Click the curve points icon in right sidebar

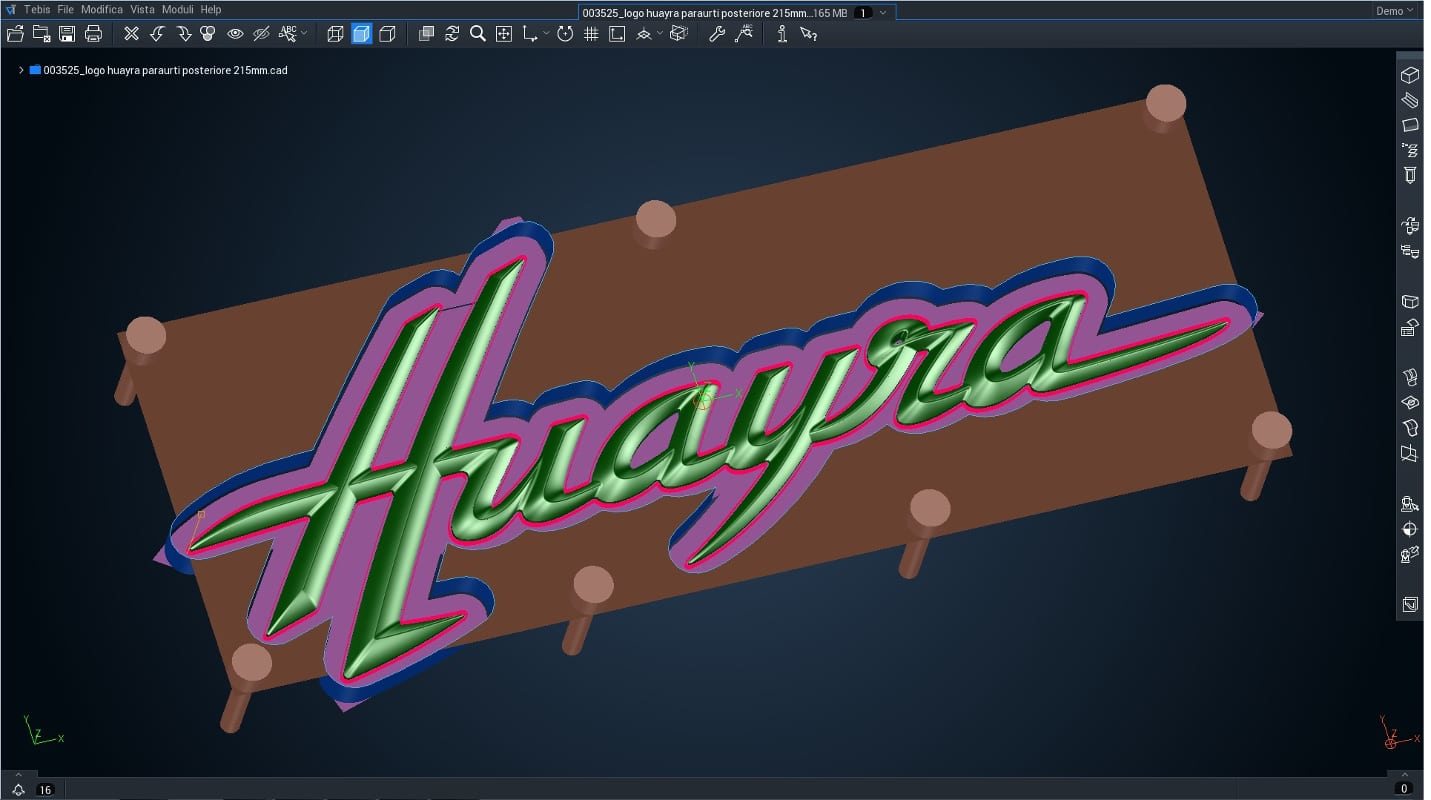[1410, 150]
